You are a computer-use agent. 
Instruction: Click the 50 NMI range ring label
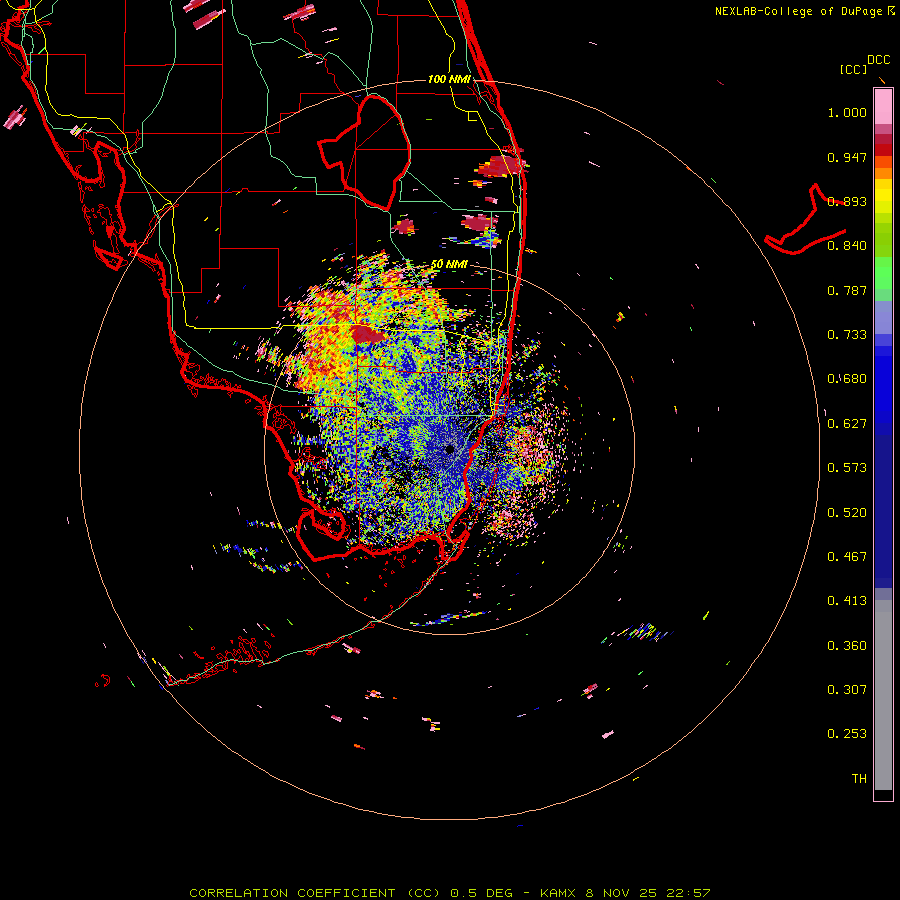(449, 265)
